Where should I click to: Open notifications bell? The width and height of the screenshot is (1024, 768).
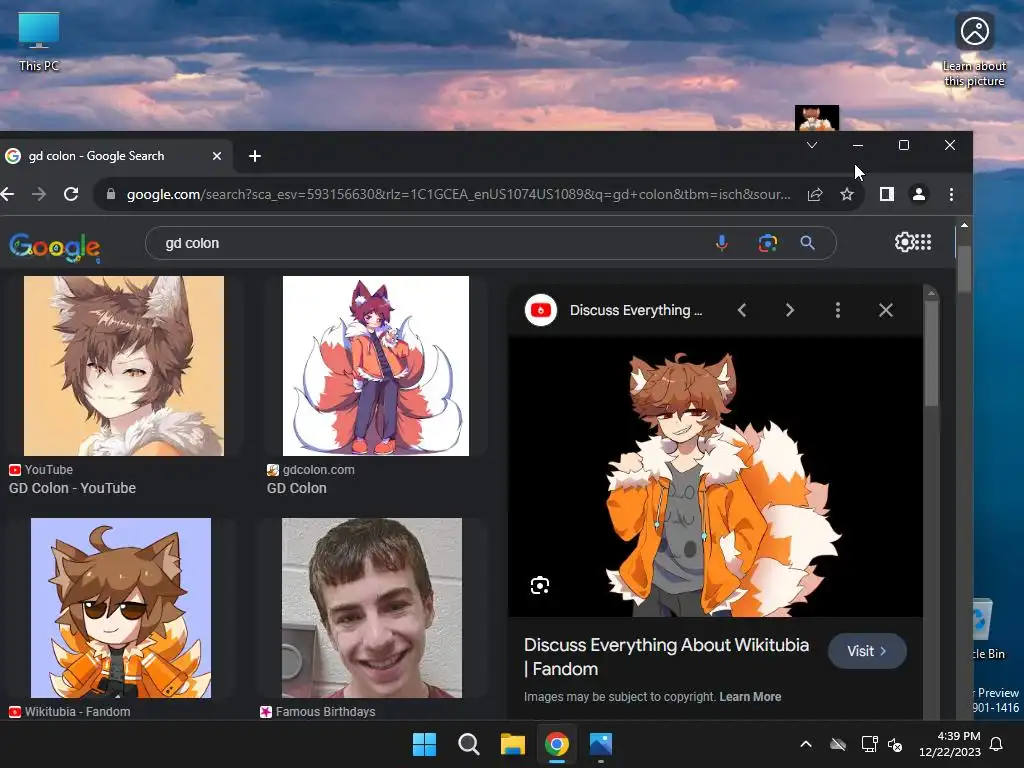coord(997,744)
